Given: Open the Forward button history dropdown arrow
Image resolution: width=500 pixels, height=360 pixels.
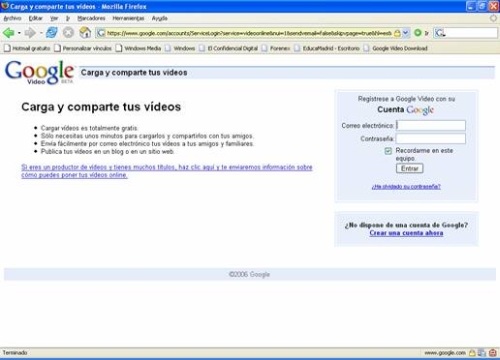Looking at the screenshot, I should click(41, 33).
